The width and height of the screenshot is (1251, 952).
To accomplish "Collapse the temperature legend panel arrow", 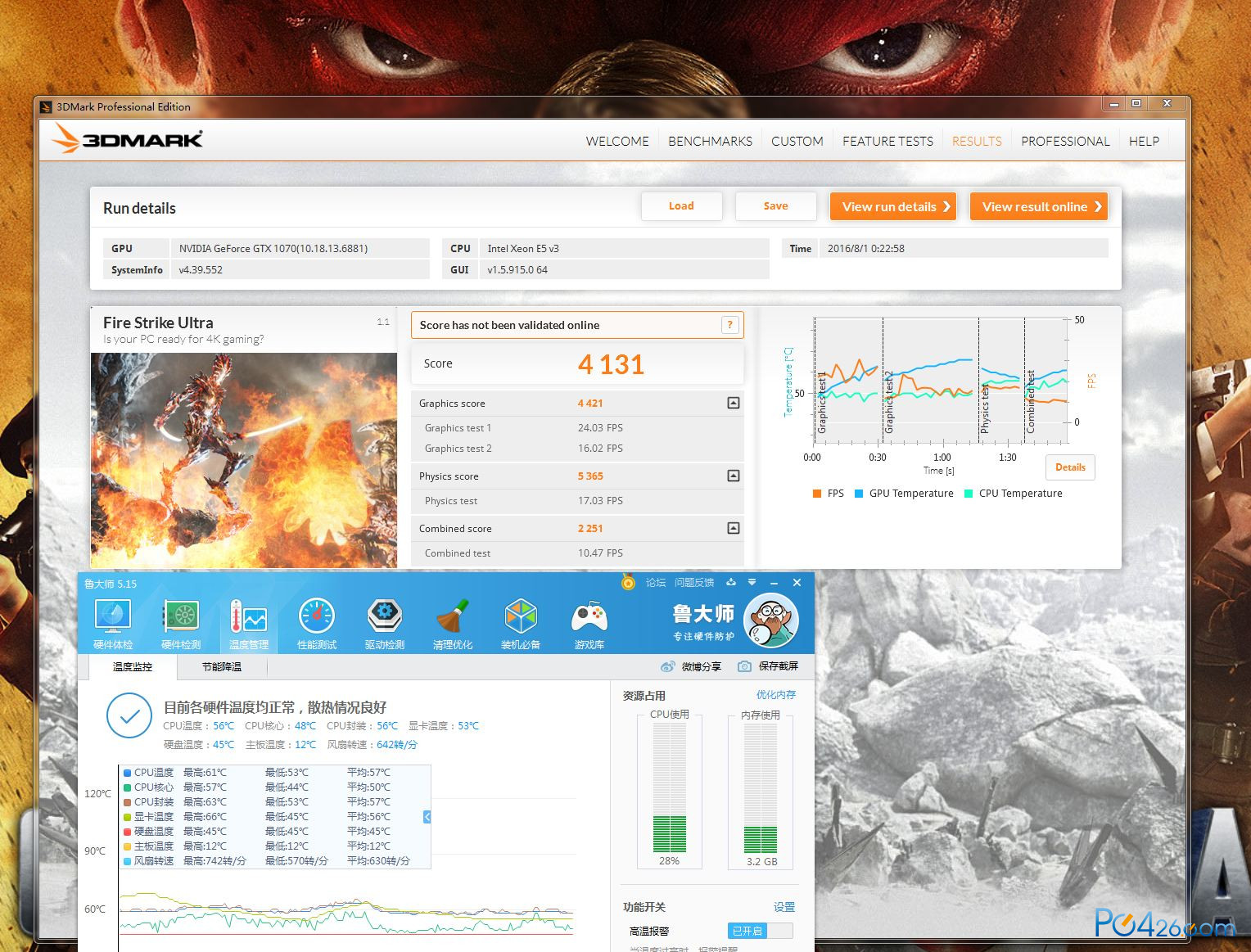I will (427, 817).
